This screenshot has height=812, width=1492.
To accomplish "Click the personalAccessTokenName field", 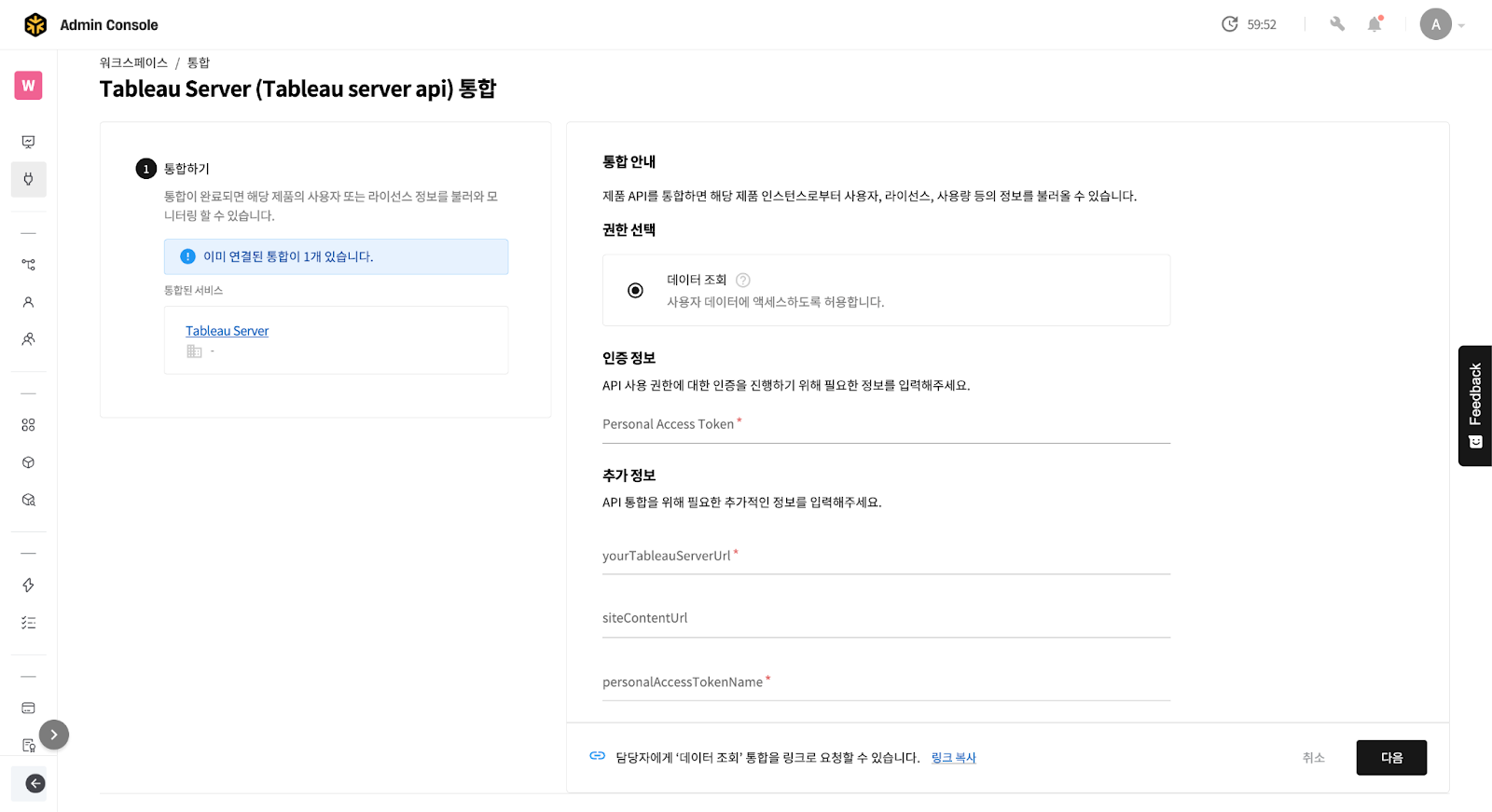I will point(886,683).
